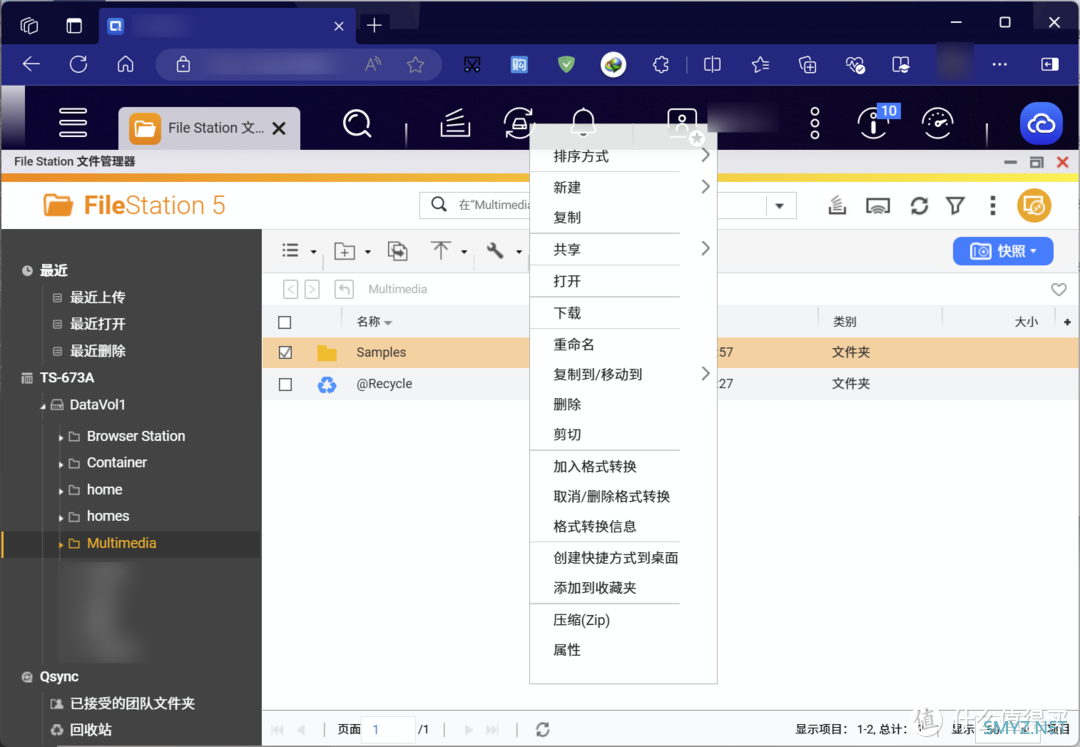Sort by the 名称 column header
This screenshot has width=1080, height=747.
(x=368, y=322)
